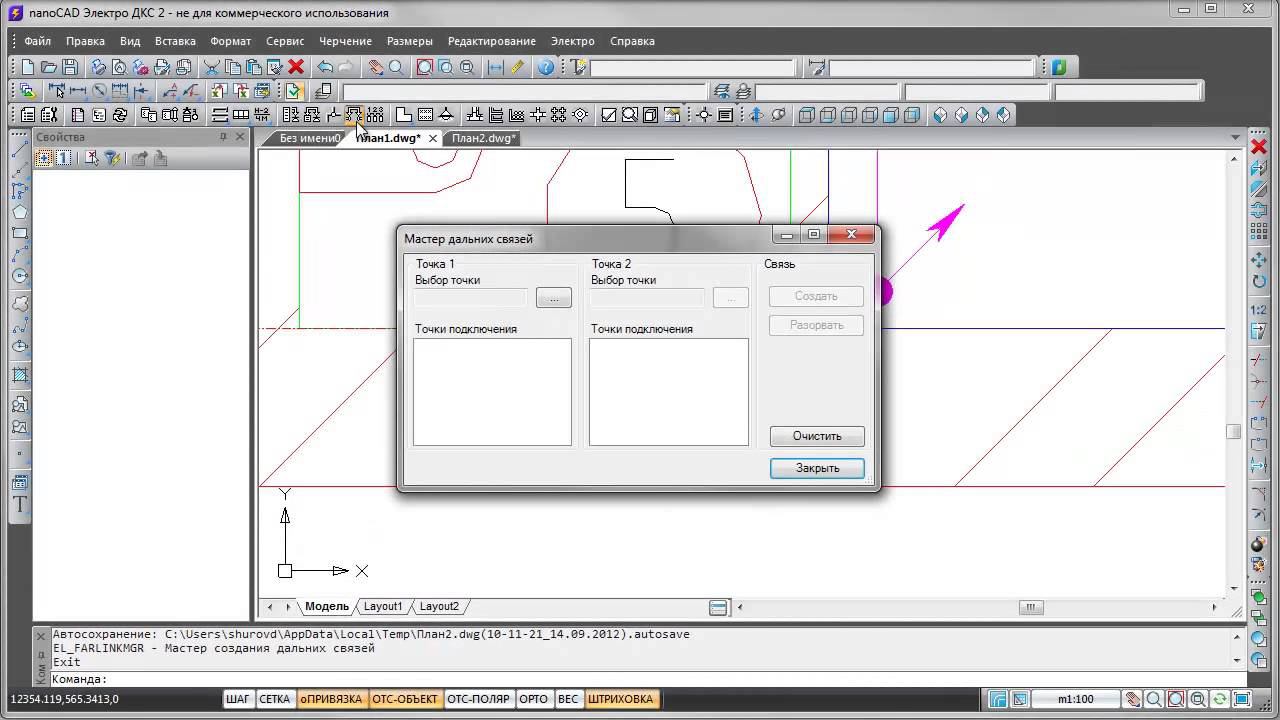Image resolution: width=1280 pixels, height=720 pixels.
Task: Click the large red X icon on right toolbar
Action: pyautogui.click(x=1259, y=147)
